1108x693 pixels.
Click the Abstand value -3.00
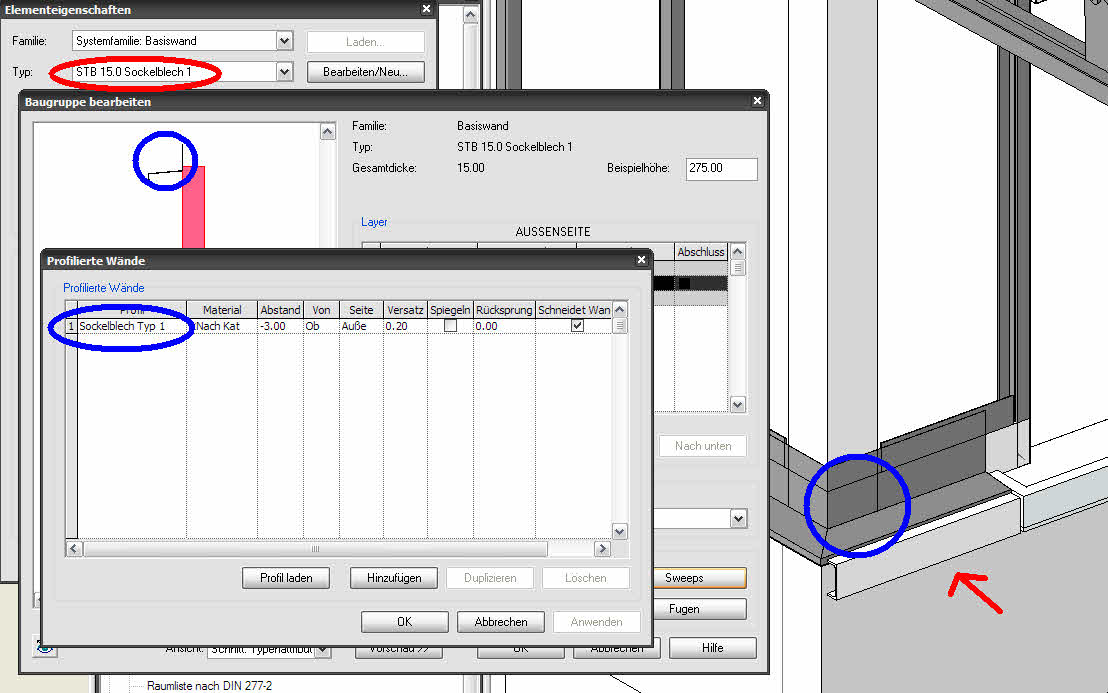(280, 326)
